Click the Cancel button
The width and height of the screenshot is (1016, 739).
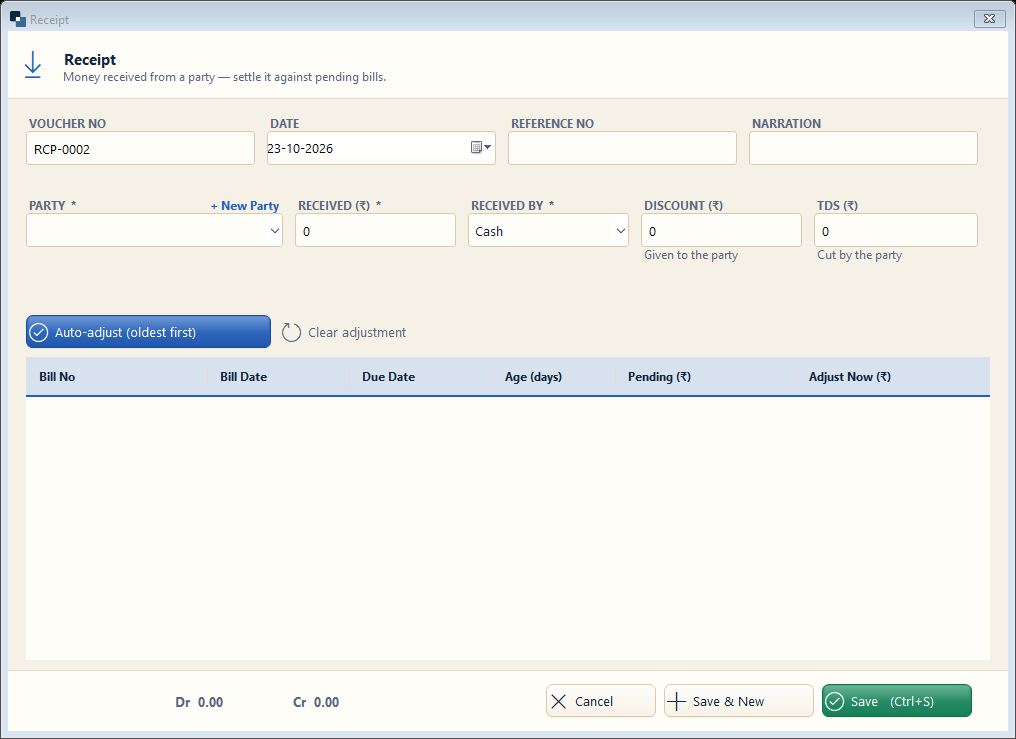[x=601, y=701]
